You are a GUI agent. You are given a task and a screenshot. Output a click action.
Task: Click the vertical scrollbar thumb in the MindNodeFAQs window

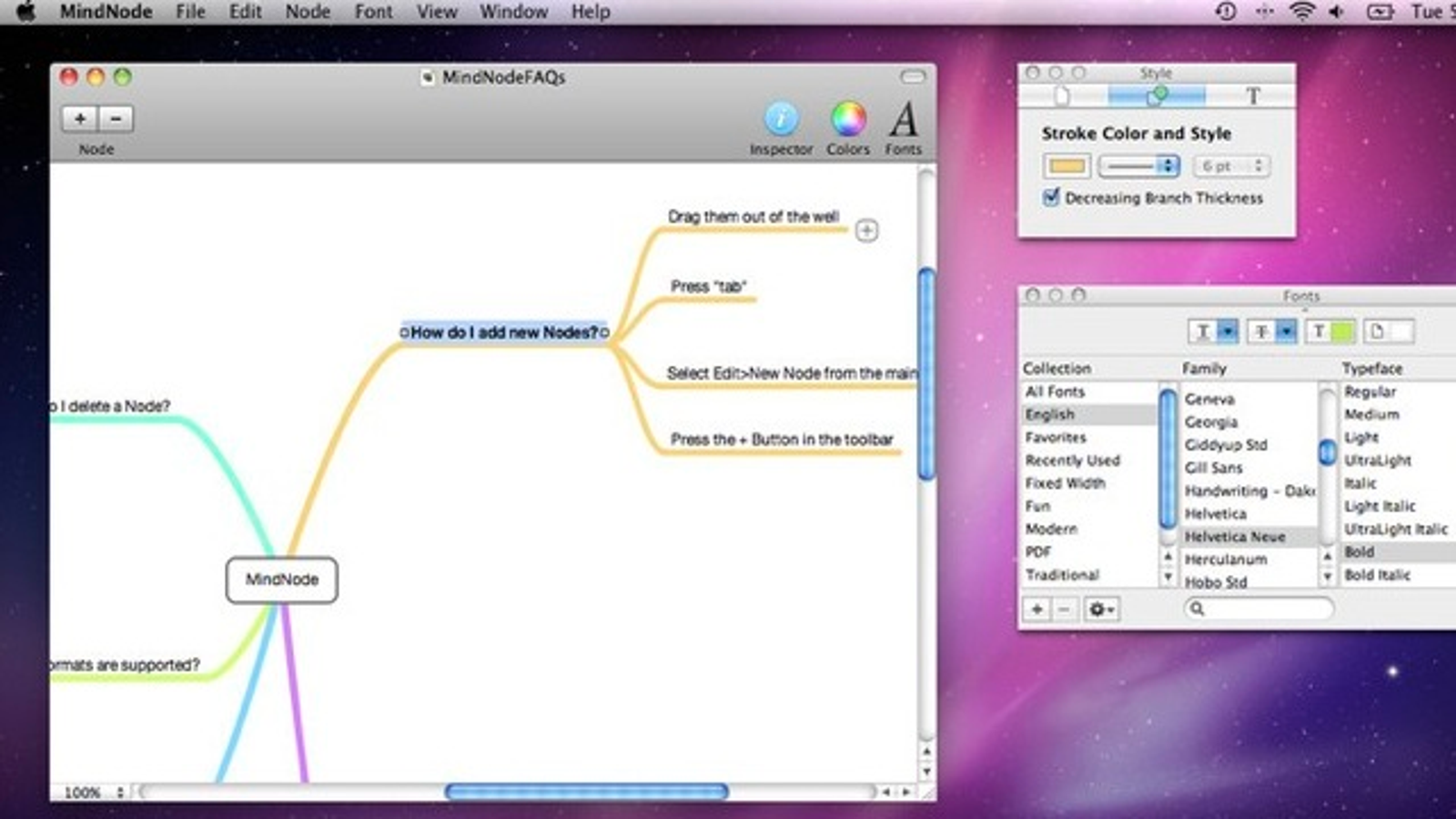pos(926,373)
